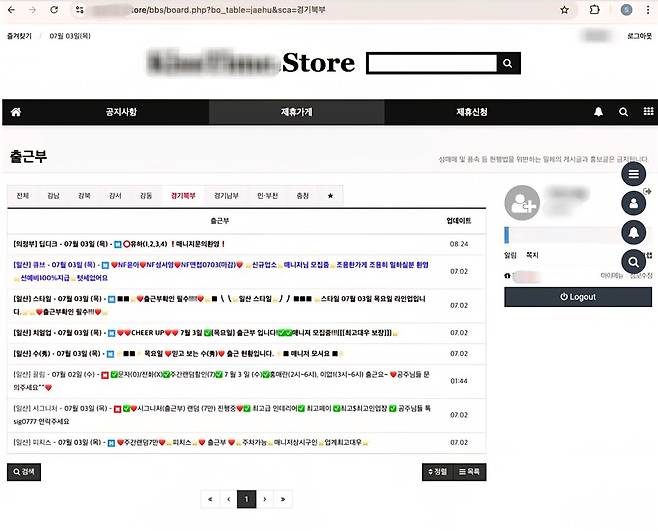The image size is (658, 531).
Task: Open the [일산] 큐브 post
Action: point(221,271)
